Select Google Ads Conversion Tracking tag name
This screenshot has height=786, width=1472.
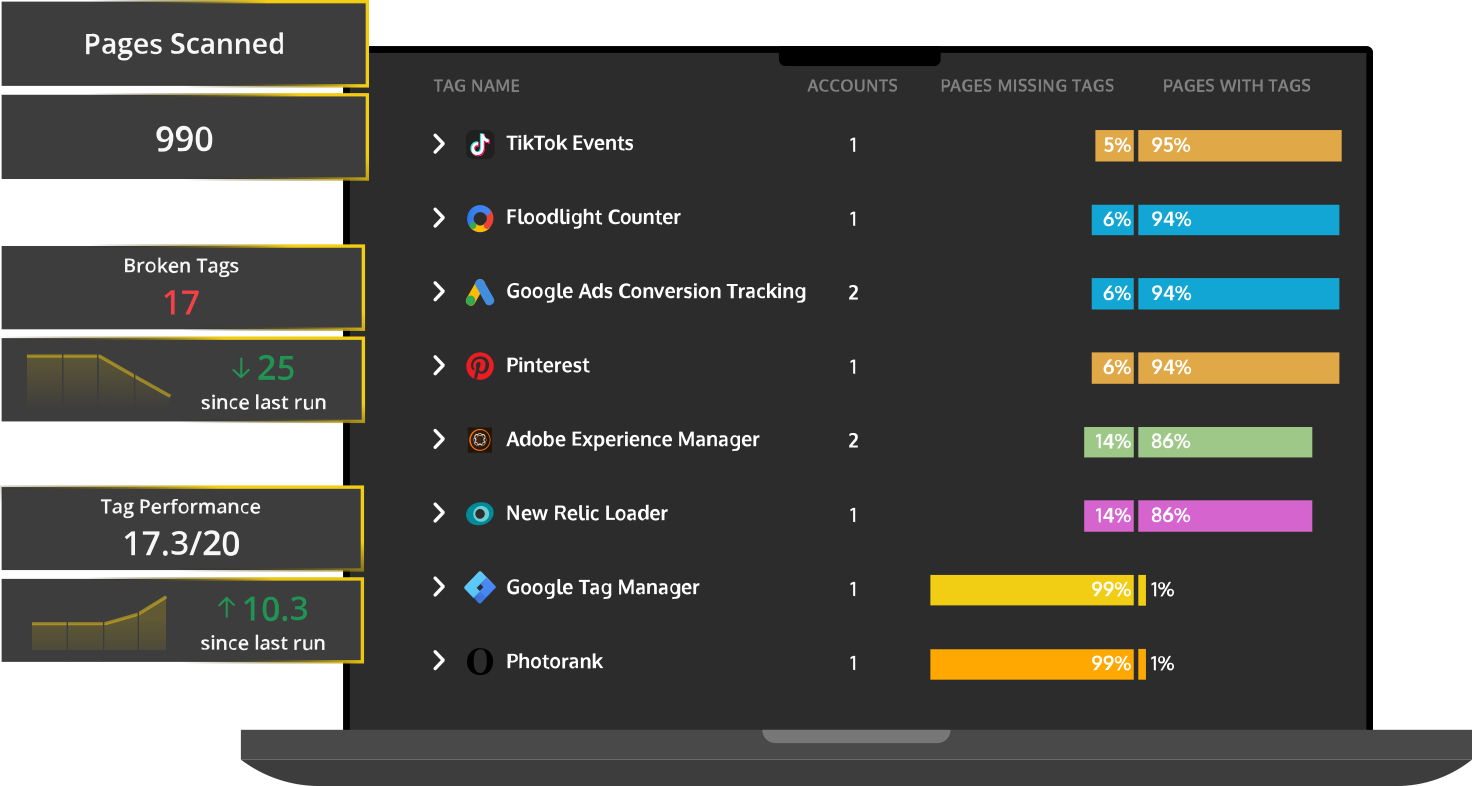coord(656,291)
